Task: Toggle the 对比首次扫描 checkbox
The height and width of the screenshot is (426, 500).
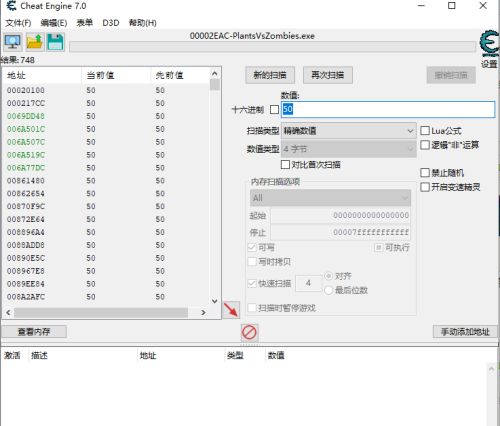Action: click(x=285, y=165)
